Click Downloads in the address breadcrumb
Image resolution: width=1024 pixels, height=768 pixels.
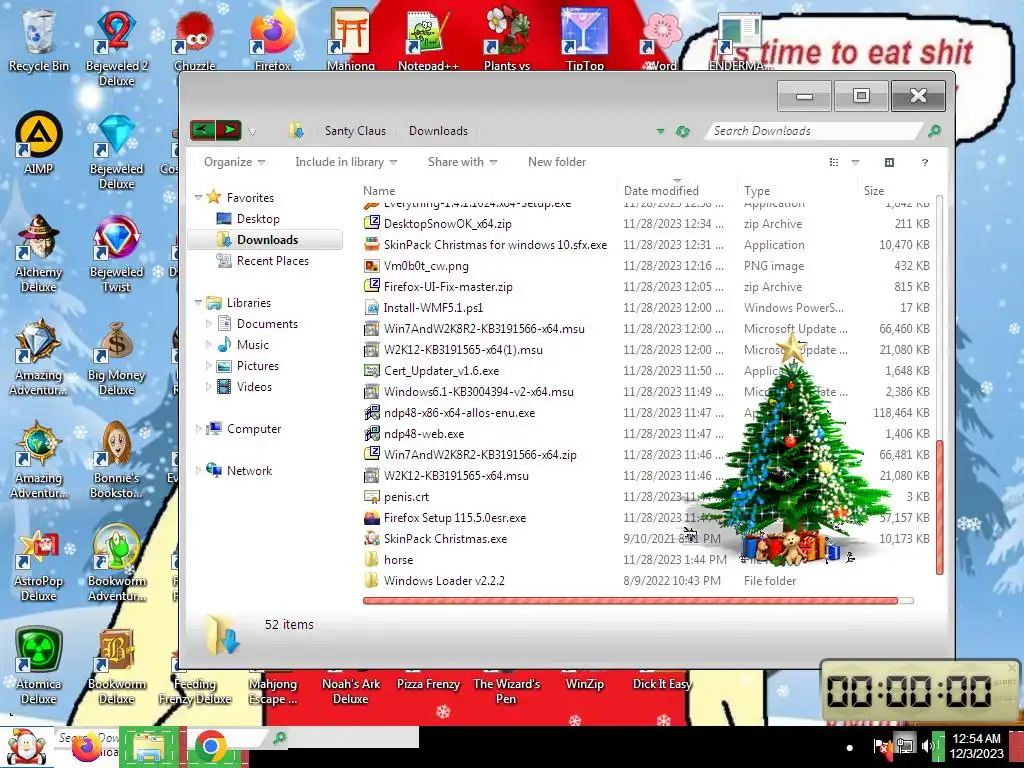tap(438, 131)
